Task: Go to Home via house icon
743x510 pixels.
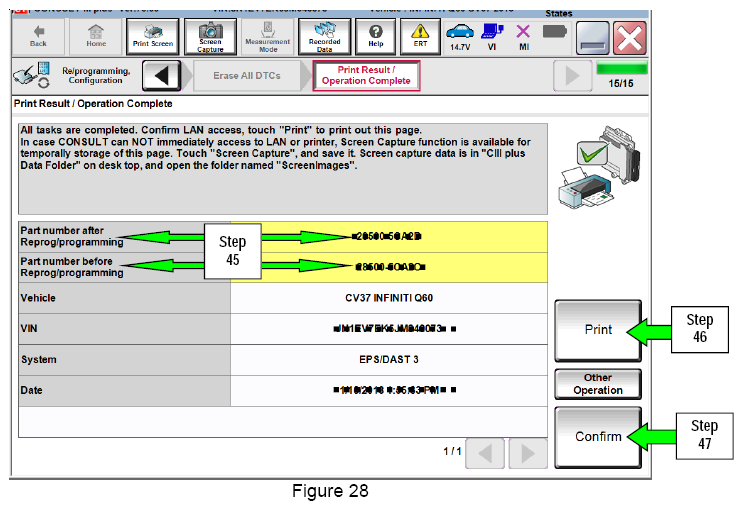Action: pyautogui.click(x=96, y=36)
